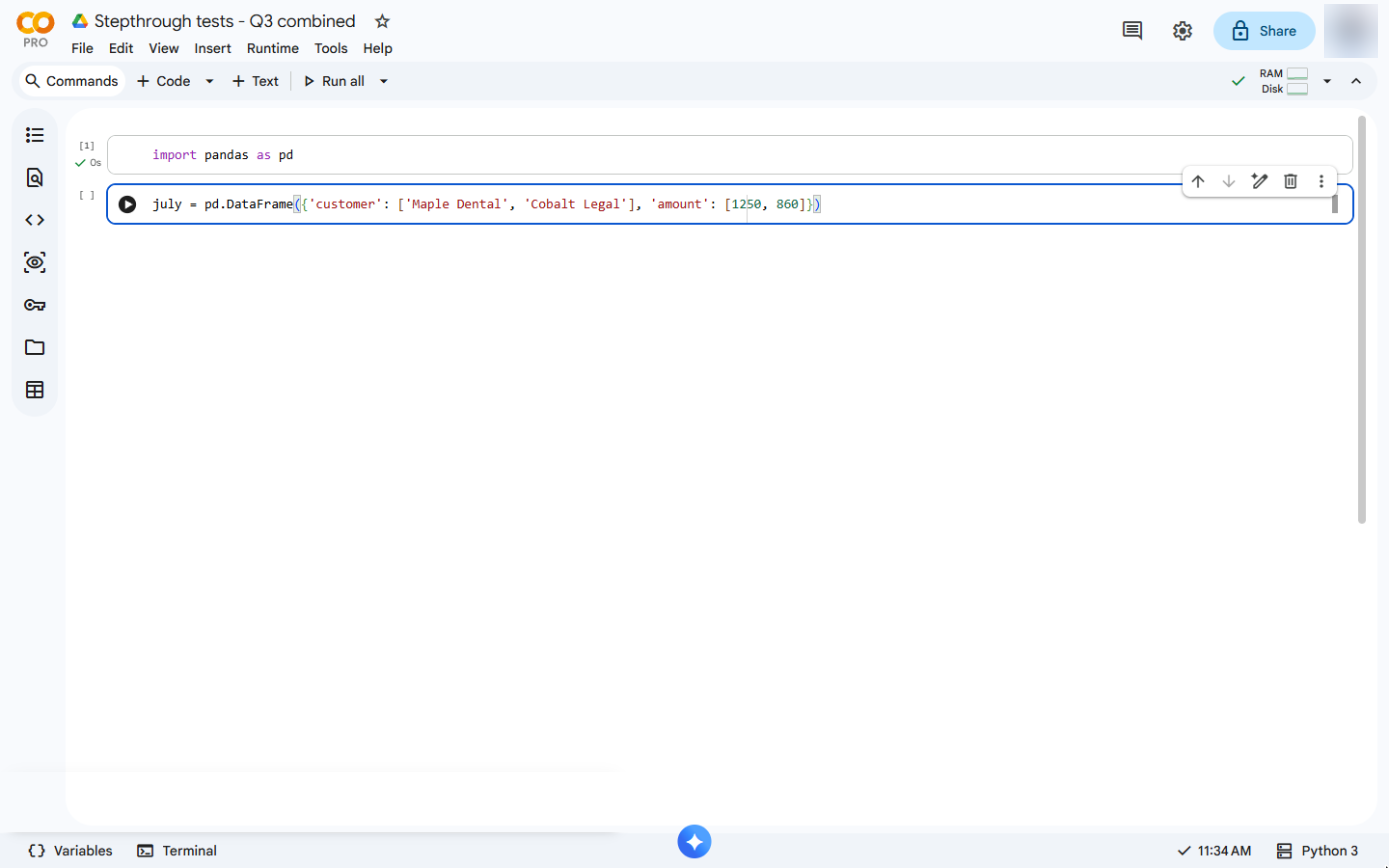Open the Terminal panel
1389x868 pixels.
pyautogui.click(x=177, y=851)
